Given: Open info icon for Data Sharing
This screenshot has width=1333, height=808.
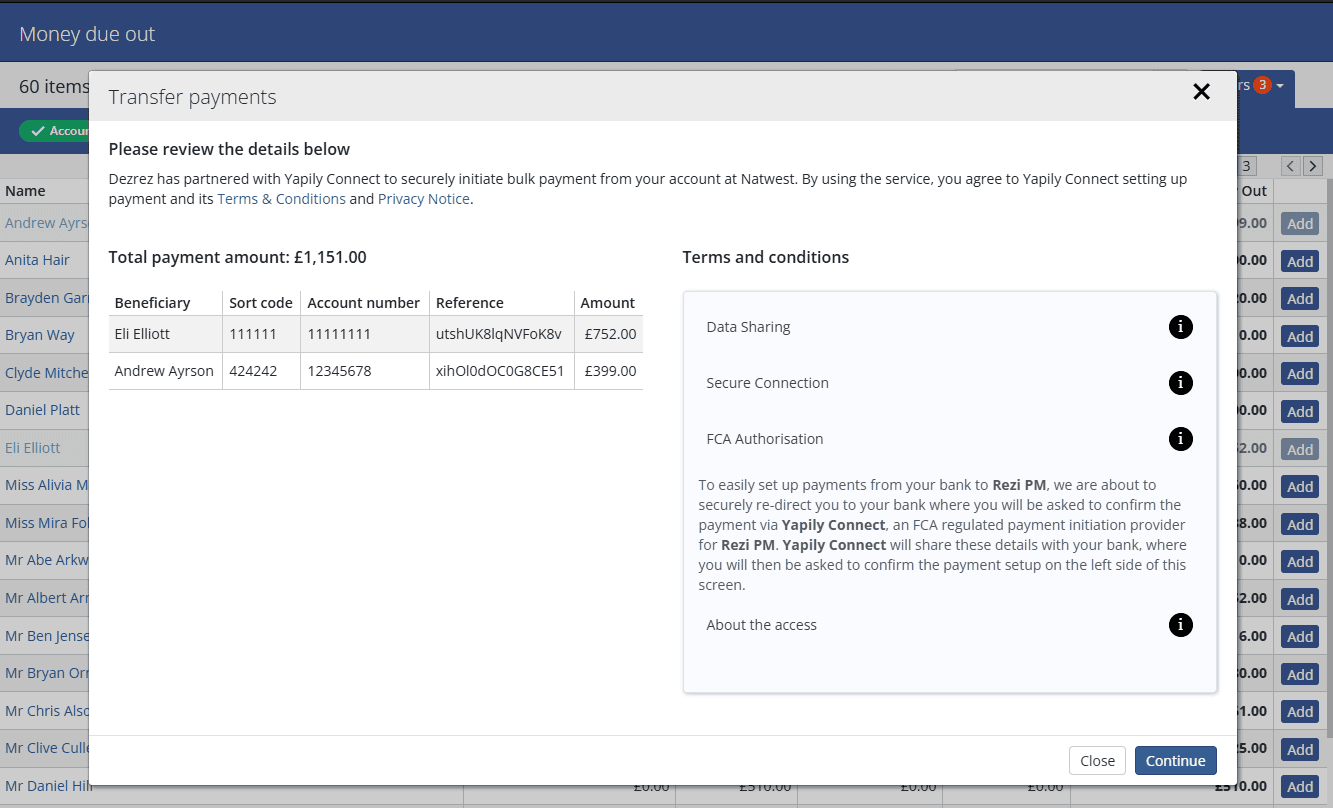Looking at the screenshot, I should 1181,327.
